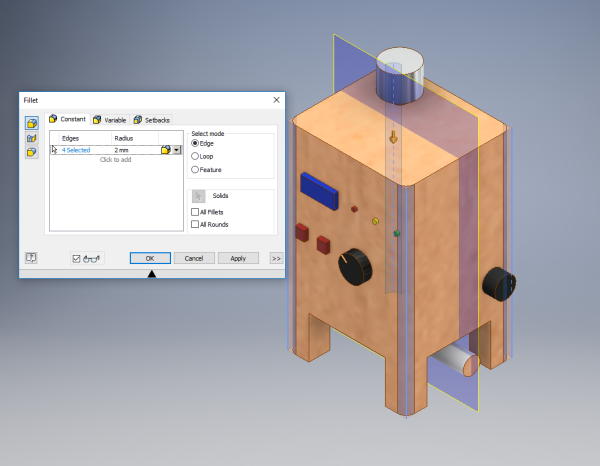Click the row selector arrow beside 4 Selected
The width and height of the screenshot is (600, 466).
tap(54, 150)
